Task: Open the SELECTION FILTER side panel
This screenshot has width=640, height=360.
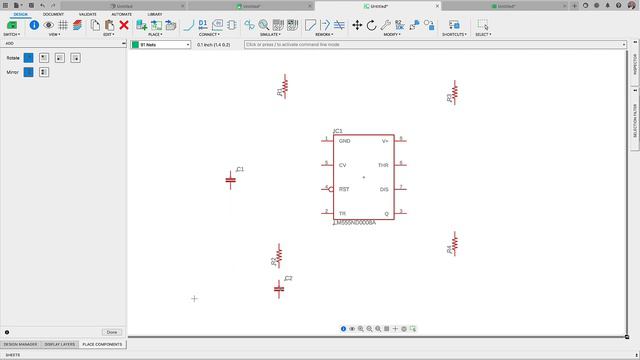Action: 635,120
